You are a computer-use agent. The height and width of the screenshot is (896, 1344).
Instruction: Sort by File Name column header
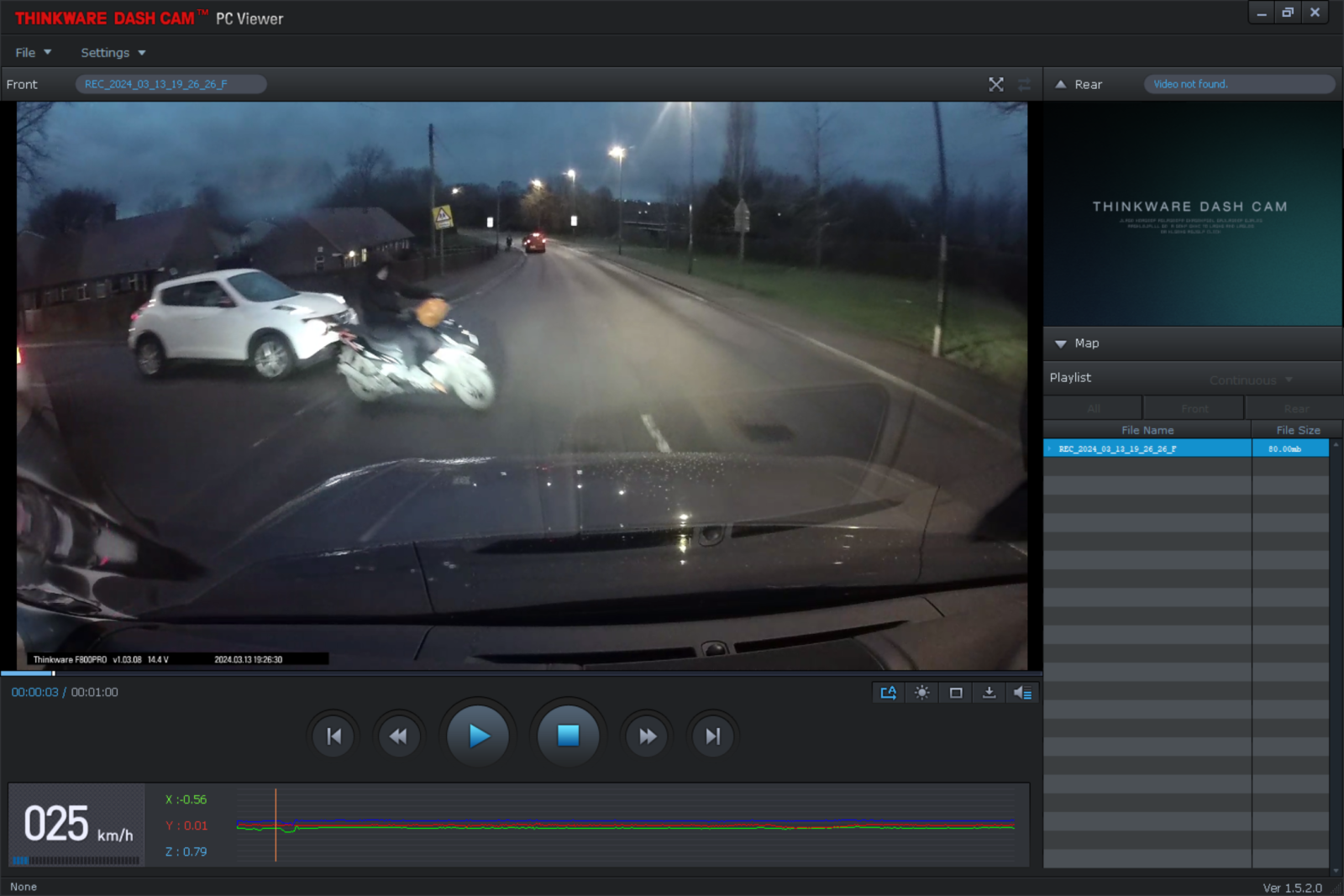[x=1147, y=430]
